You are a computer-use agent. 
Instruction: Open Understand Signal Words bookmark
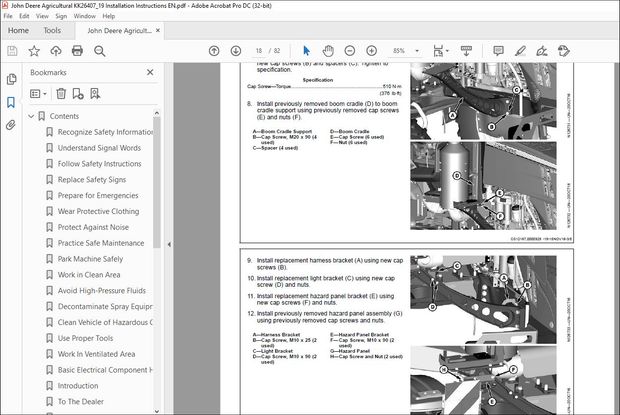pos(99,148)
